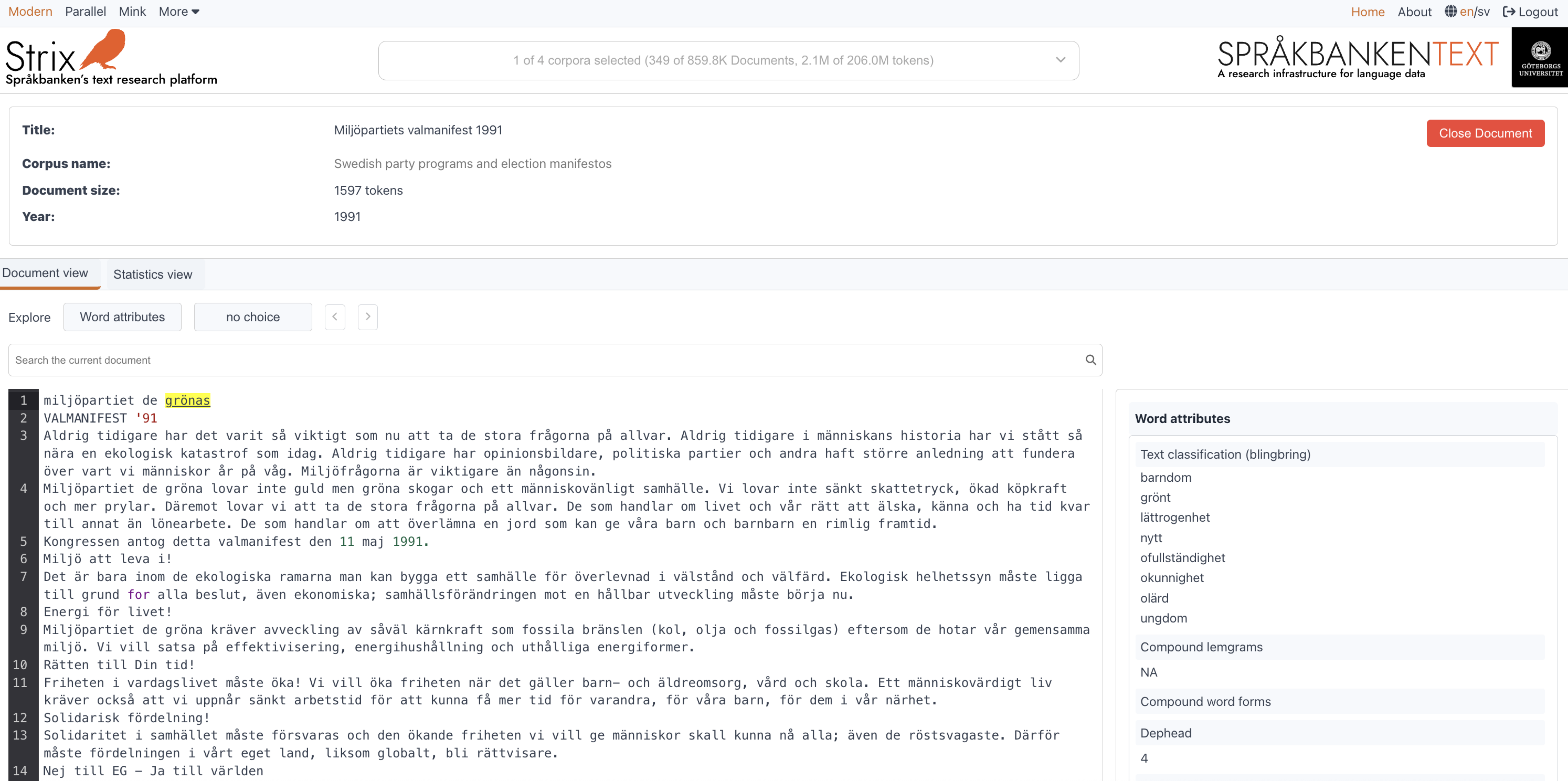Click the word 'VALMANIFEST' in line 2

(85, 418)
